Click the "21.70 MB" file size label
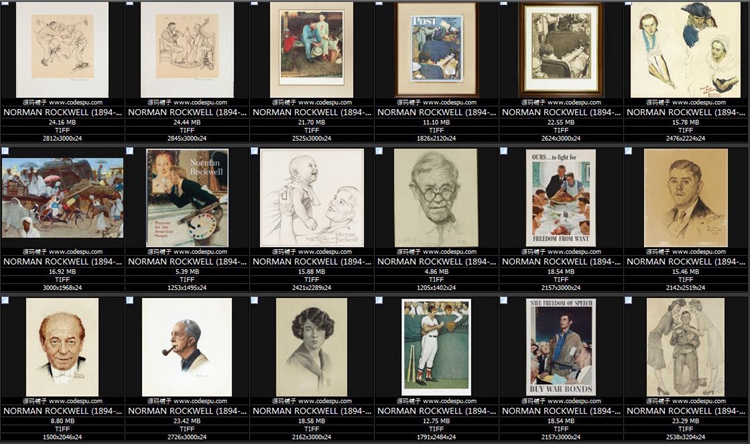Screen dimensions: 750x444 click(311, 122)
